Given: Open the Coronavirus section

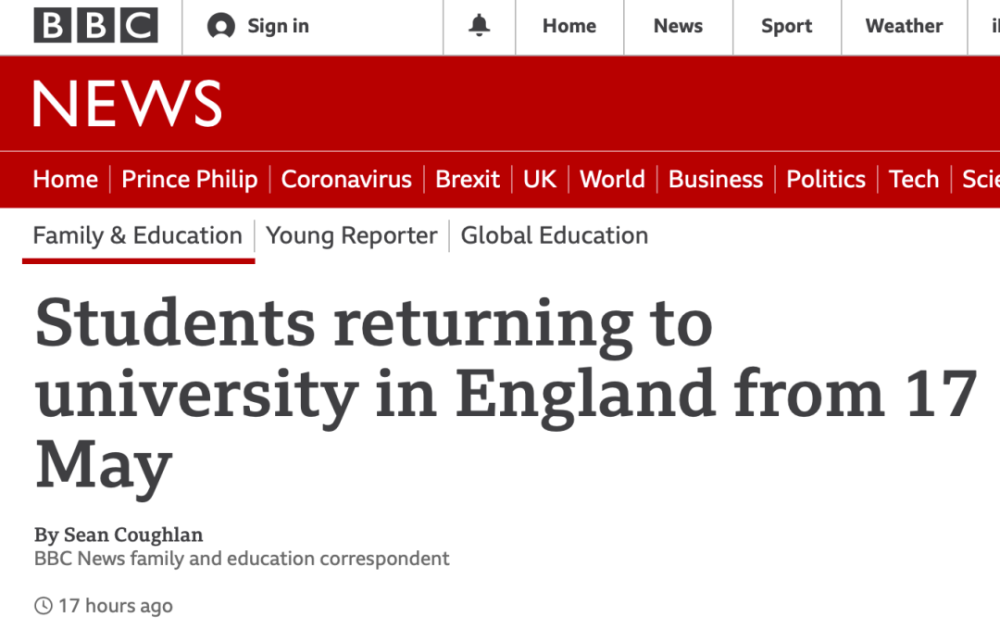Looking at the screenshot, I should 346,179.
